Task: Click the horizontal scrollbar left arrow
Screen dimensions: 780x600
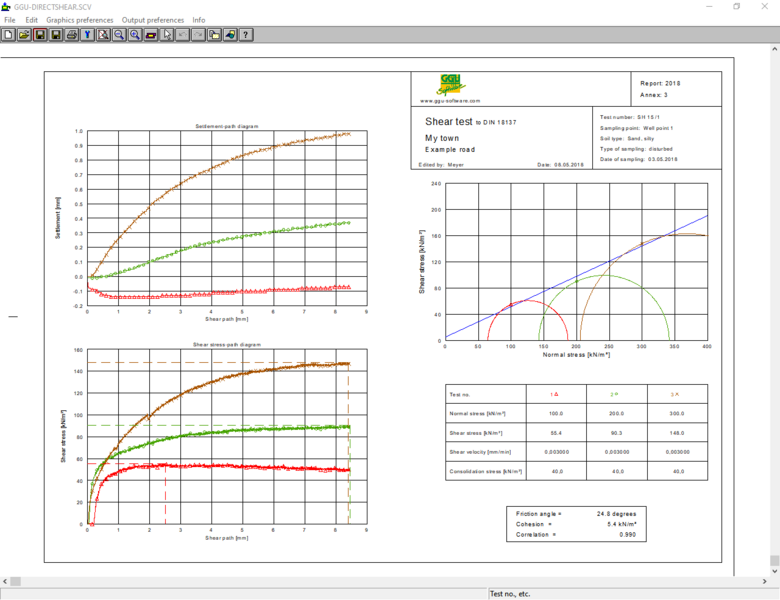Action: [5, 582]
